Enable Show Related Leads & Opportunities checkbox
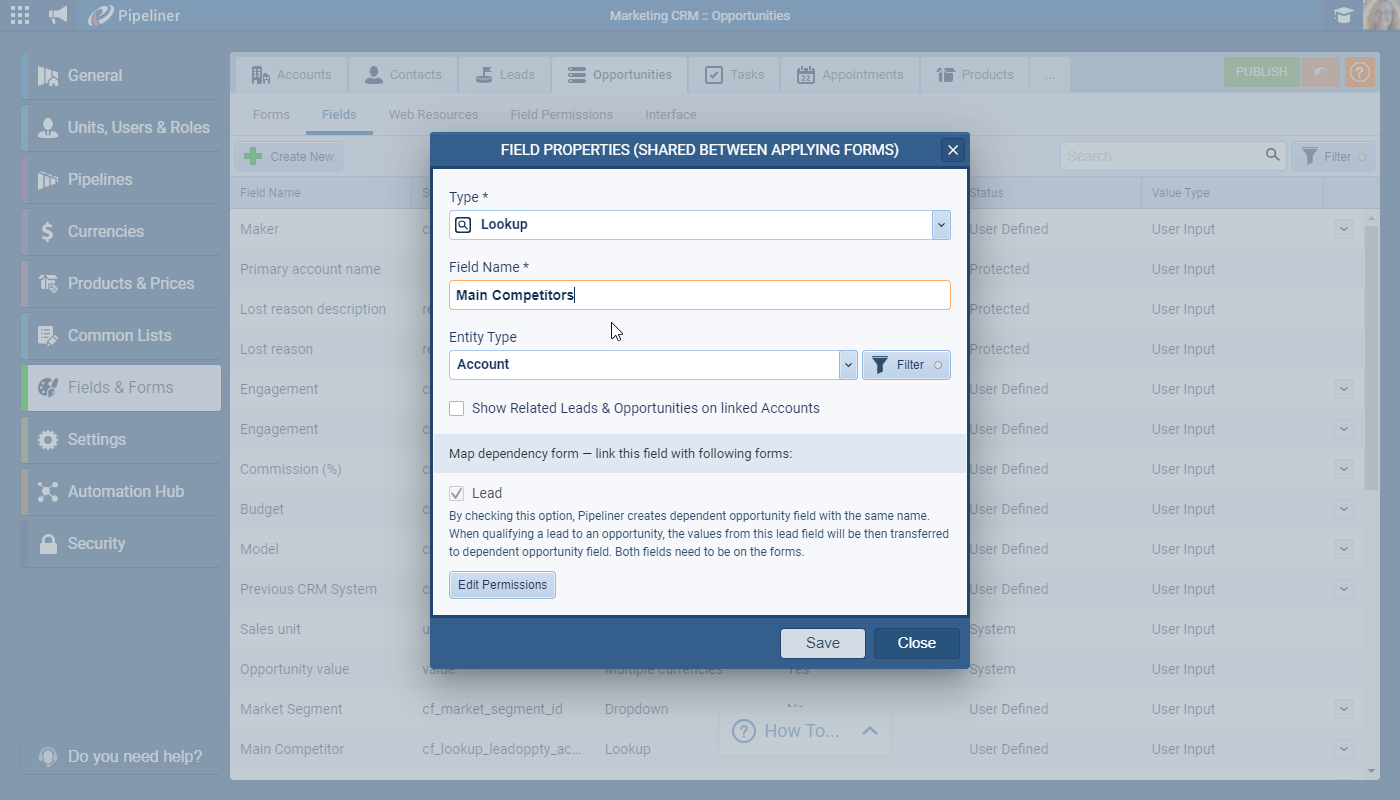1400x800 pixels. click(x=456, y=408)
